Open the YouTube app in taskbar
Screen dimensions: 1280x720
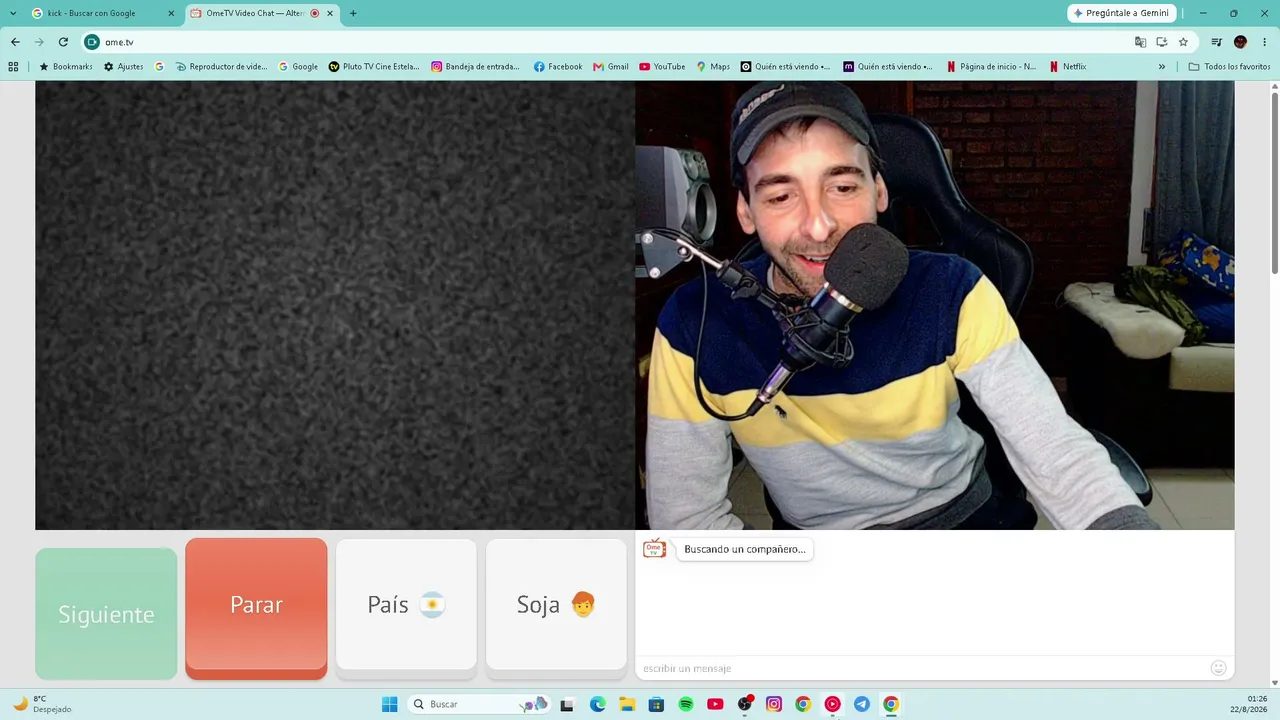(x=715, y=704)
